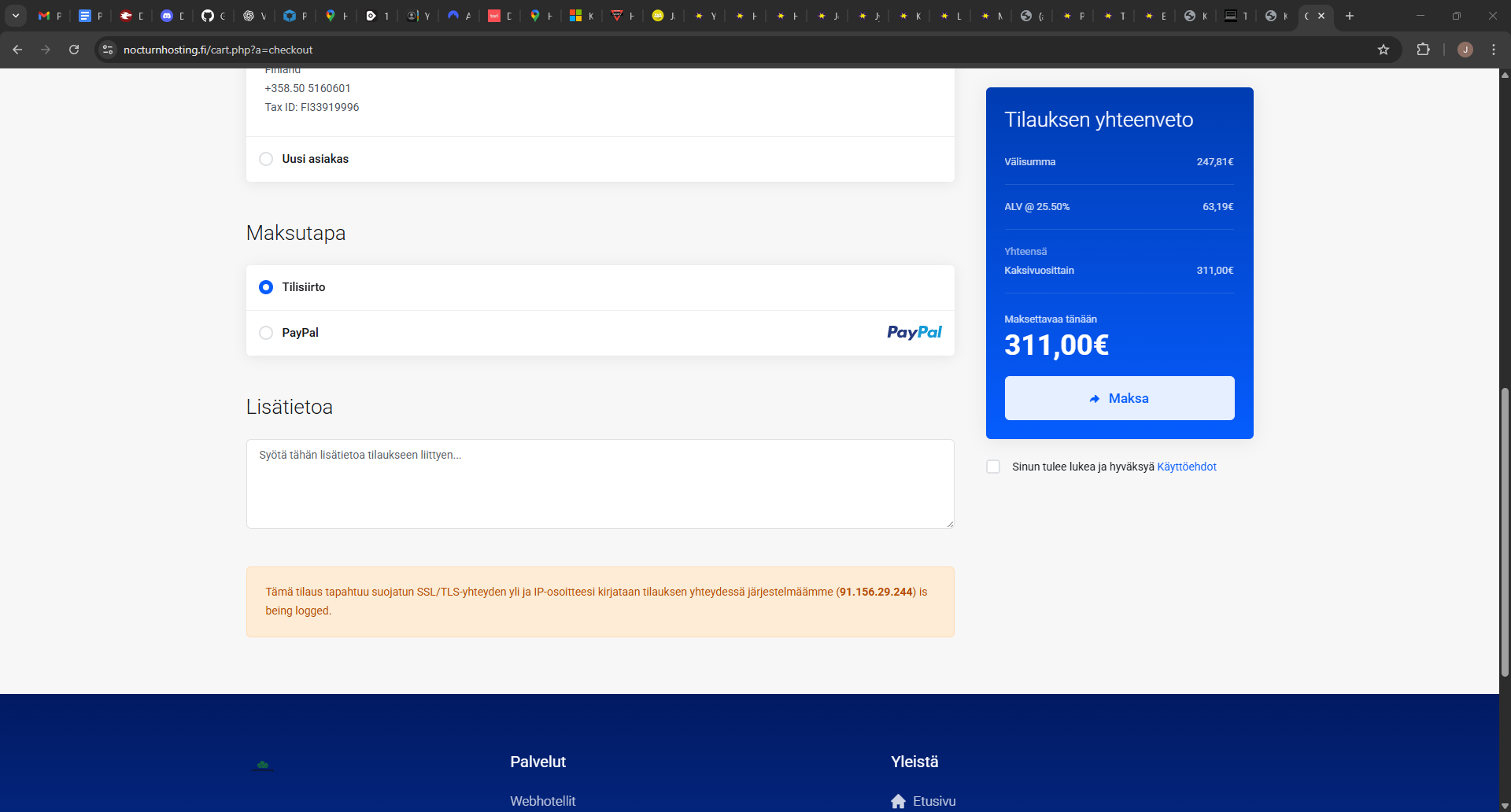Open a new tab with plus icon
Image resolution: width=1511 pixels, height=812 pixels.
click(1350, 16)
